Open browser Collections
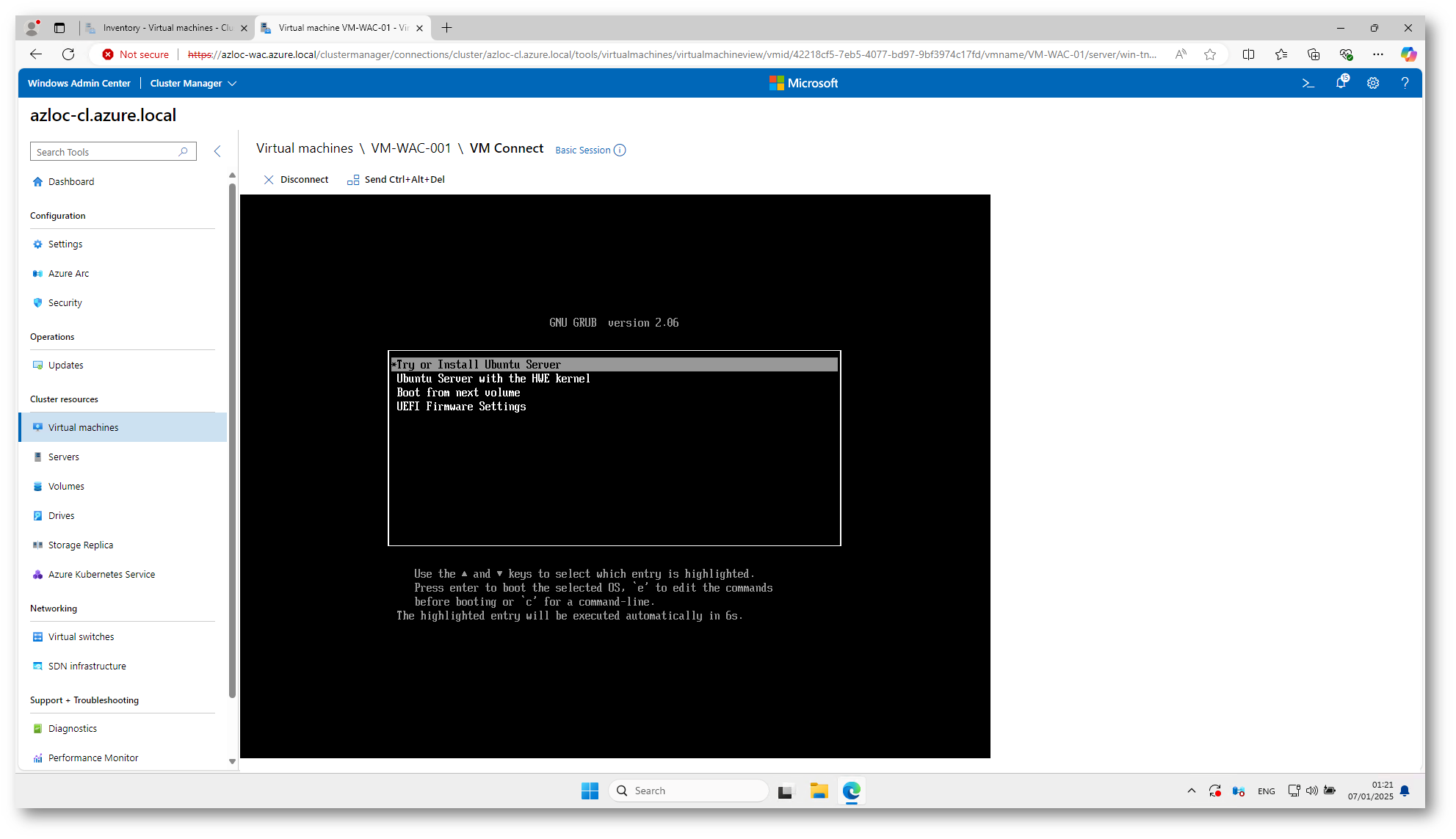Screen dimensions: 1456x839 (1314, 54)
